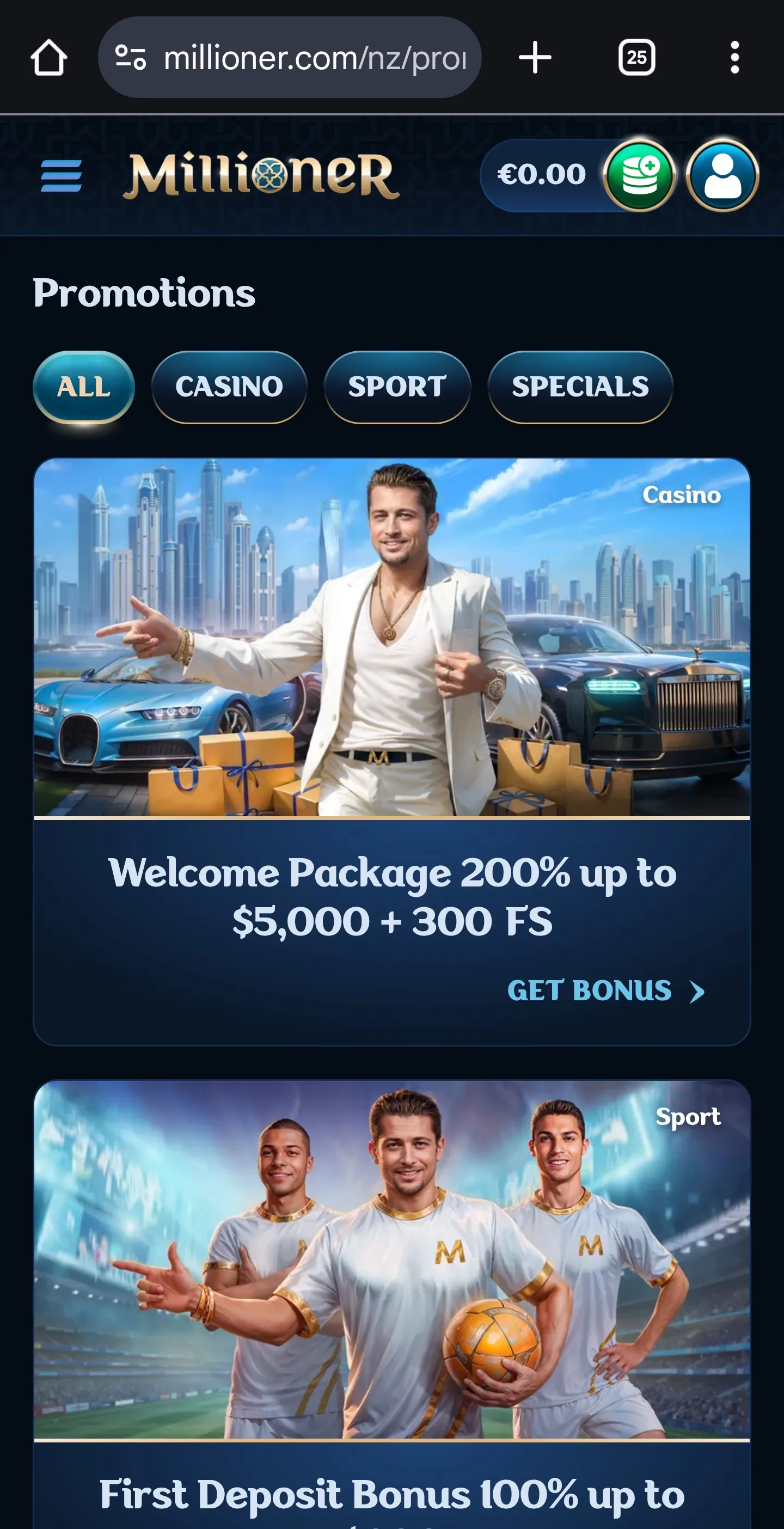Select the ALL promotions filter

point(84,387)
